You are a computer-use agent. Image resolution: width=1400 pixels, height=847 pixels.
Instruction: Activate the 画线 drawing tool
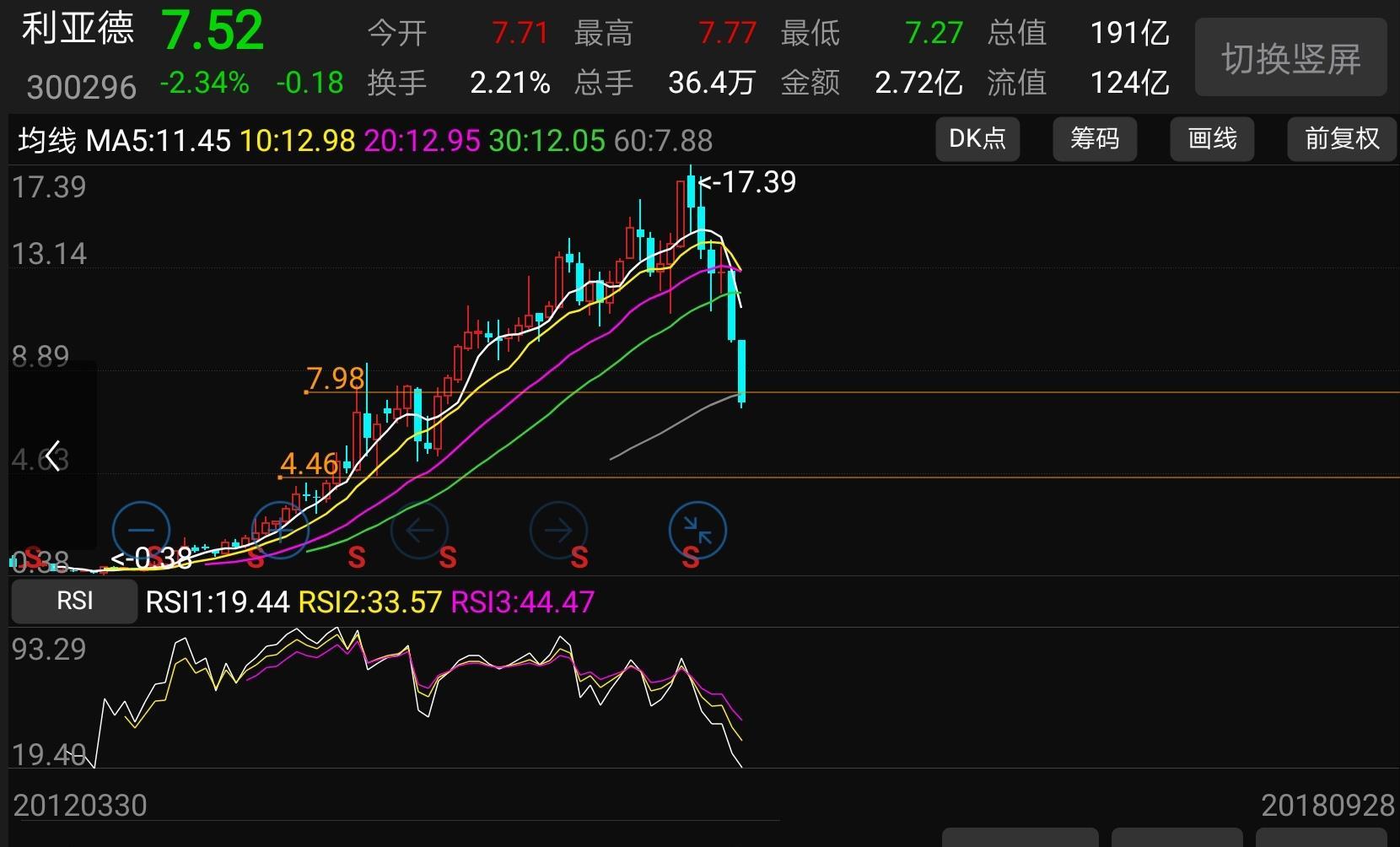(x=1212, y=139)
